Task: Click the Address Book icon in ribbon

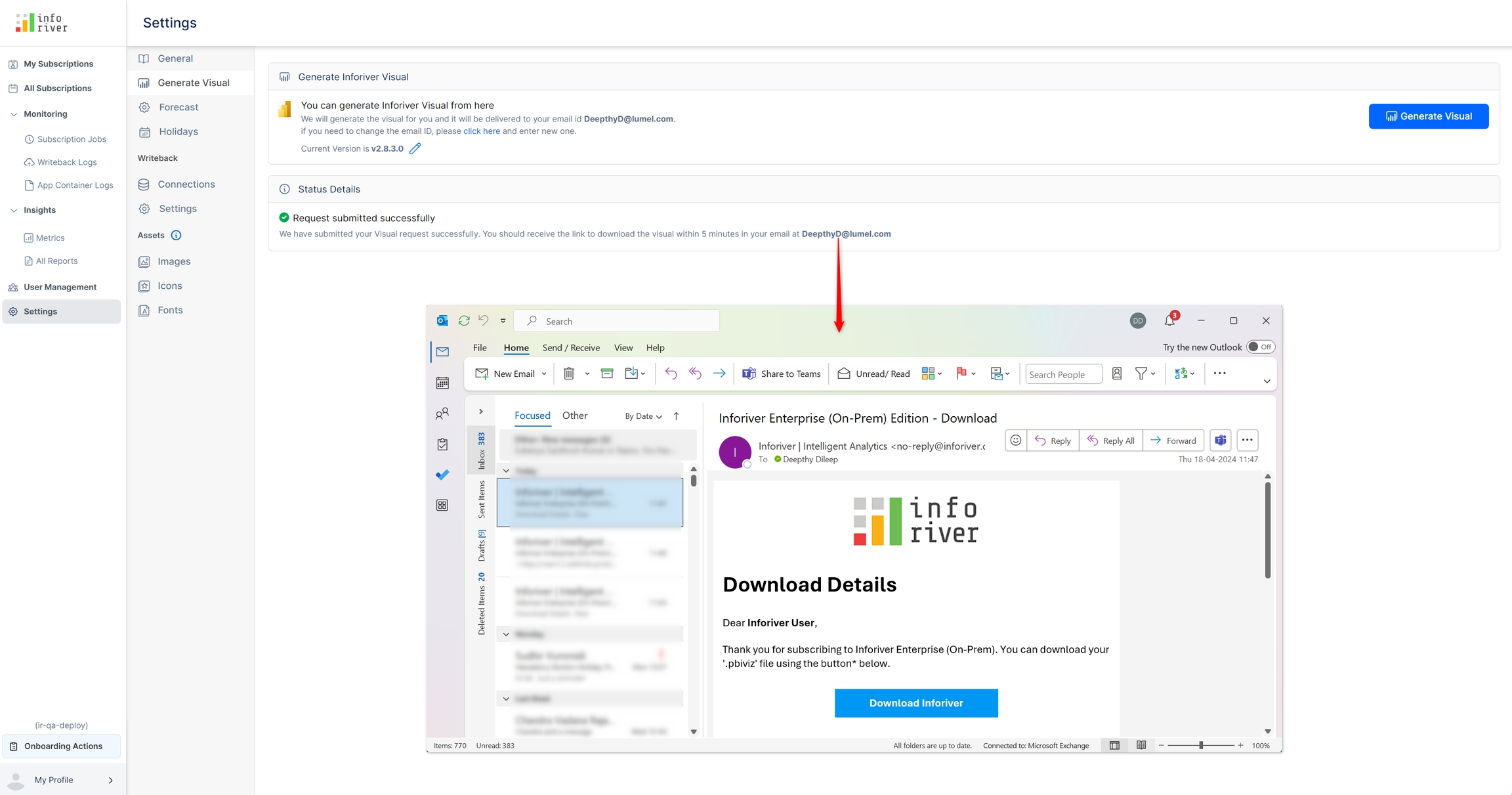Action: click(x=1117, y=374)
